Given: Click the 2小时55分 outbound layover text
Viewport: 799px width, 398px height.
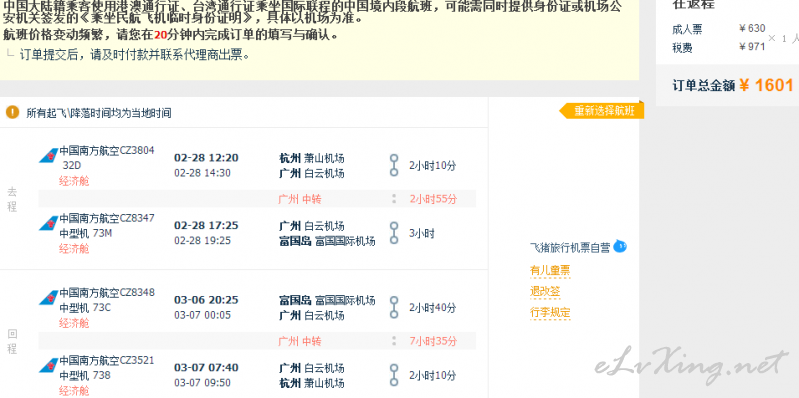Looking at the screenshot, I should tap(433, 199).
